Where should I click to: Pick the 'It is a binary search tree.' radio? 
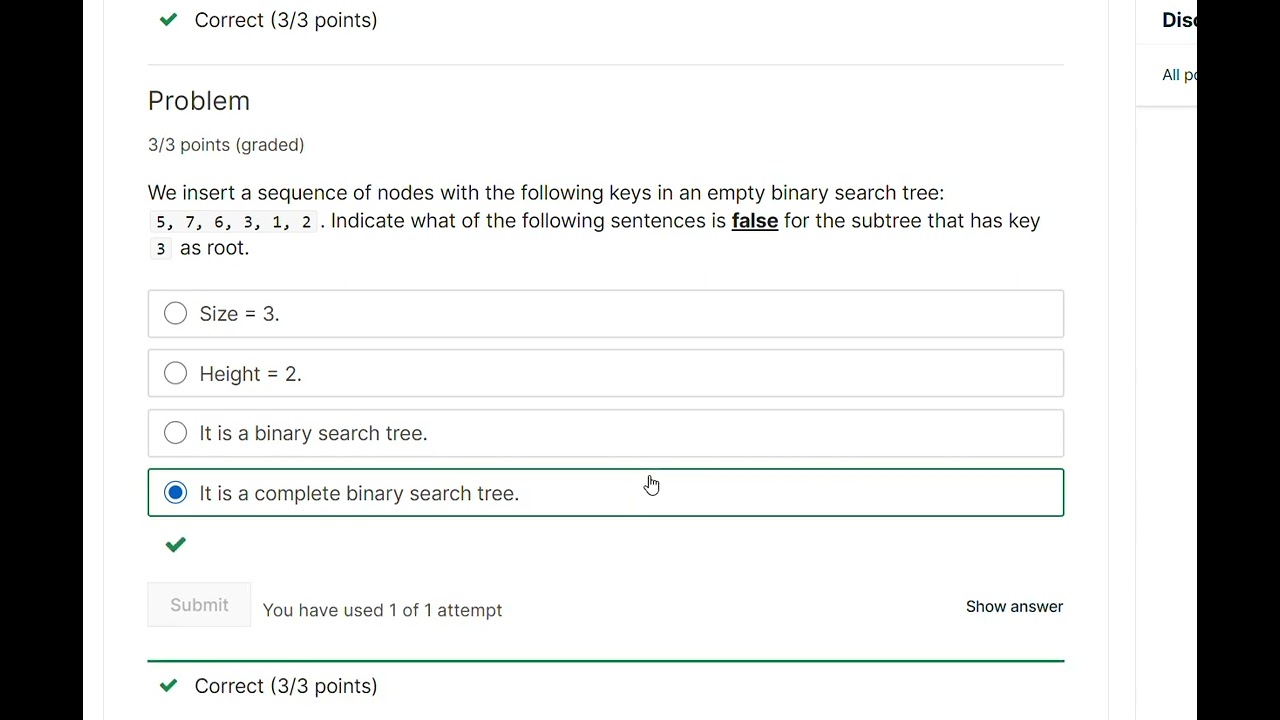click(176, 433)
